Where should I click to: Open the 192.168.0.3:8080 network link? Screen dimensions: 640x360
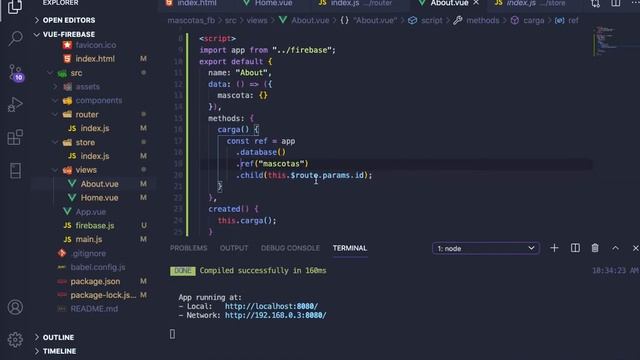276,315
